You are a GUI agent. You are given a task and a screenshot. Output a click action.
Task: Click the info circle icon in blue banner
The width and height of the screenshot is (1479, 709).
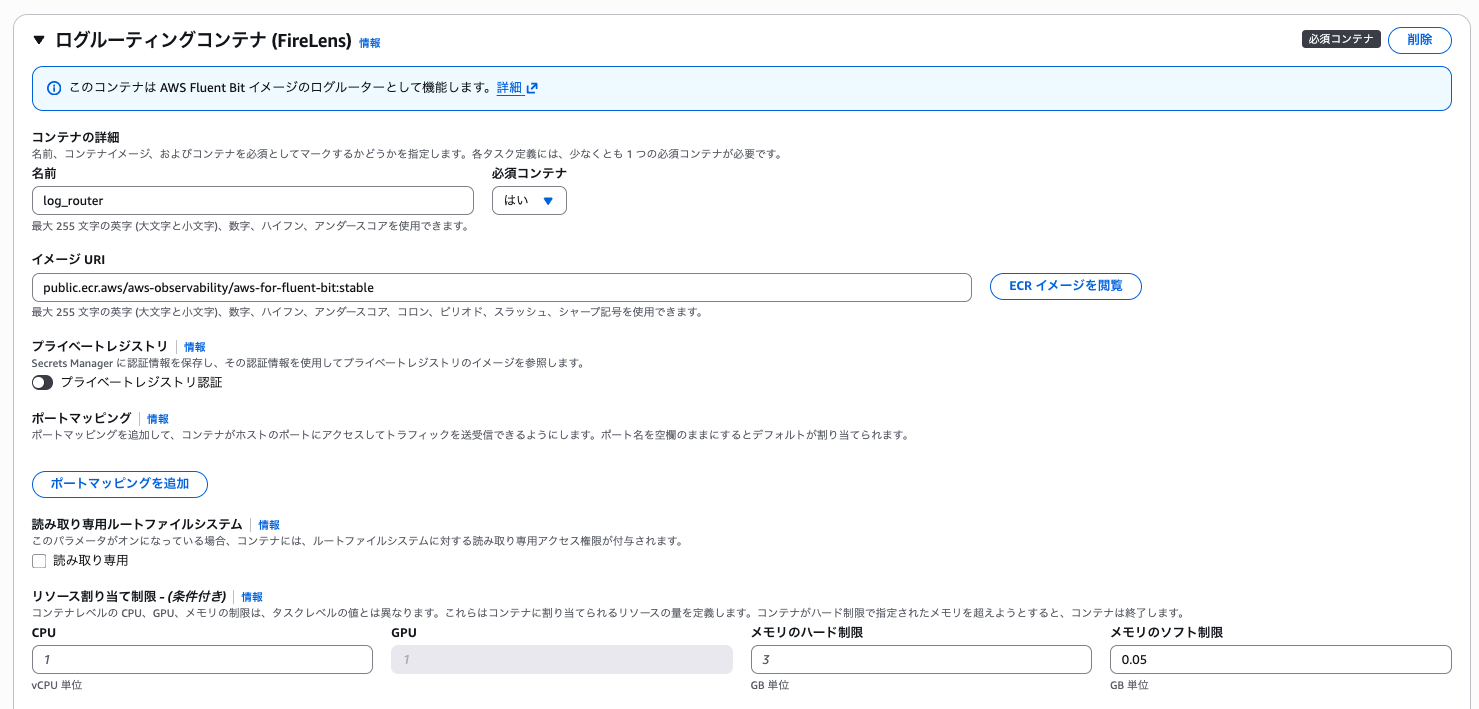point(53,88)
